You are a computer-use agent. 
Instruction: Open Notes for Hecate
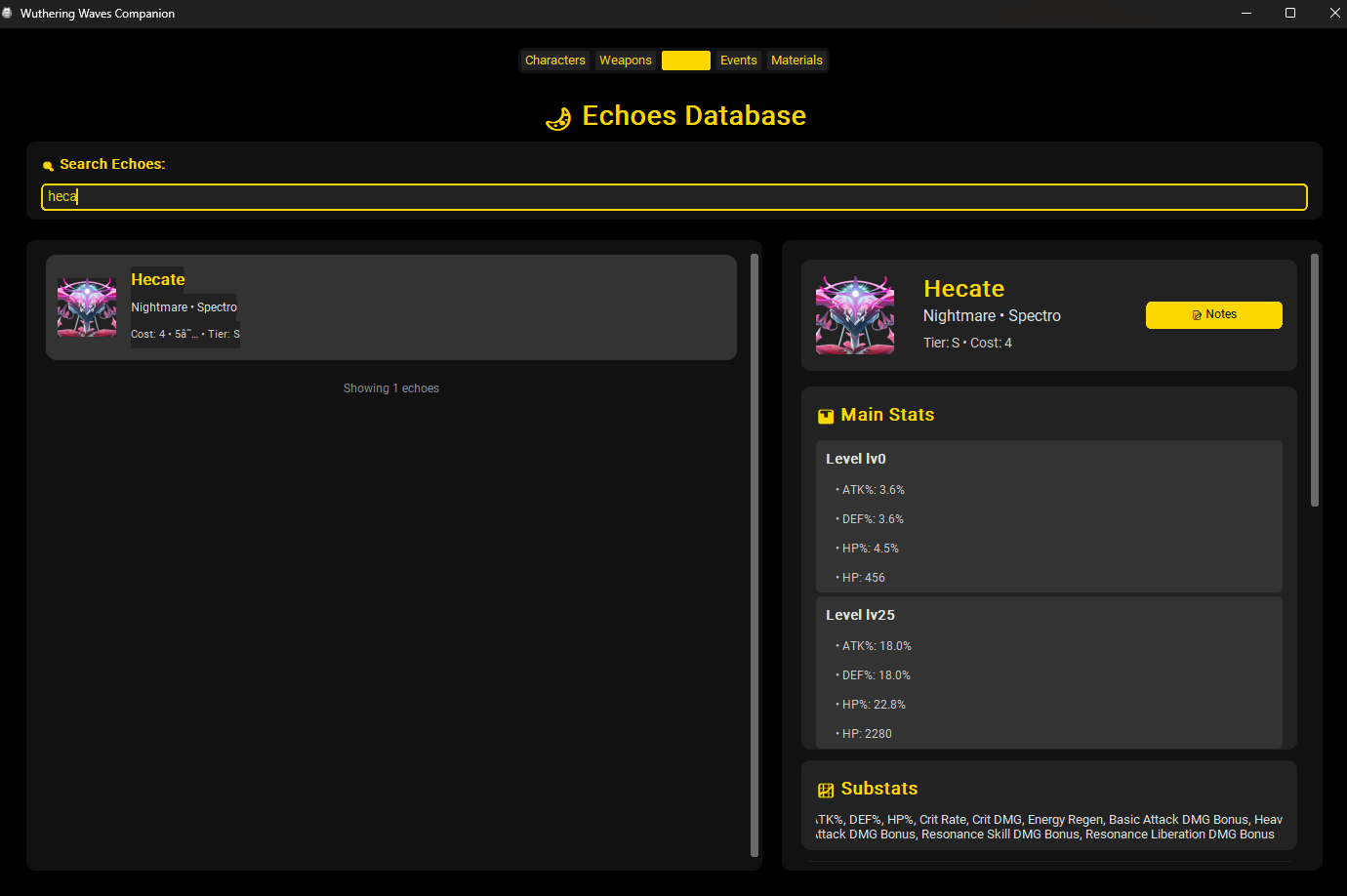pos(1213,315)
